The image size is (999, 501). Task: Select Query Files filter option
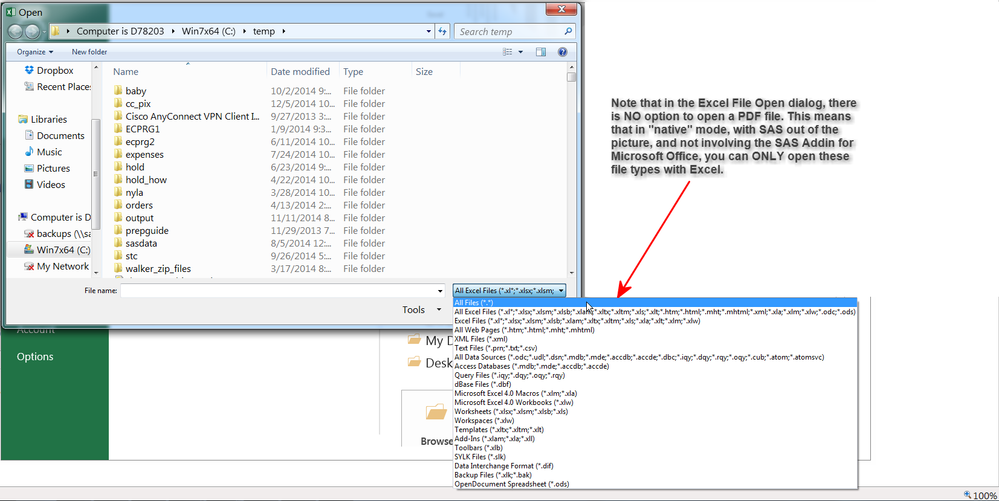pos(654,375)
